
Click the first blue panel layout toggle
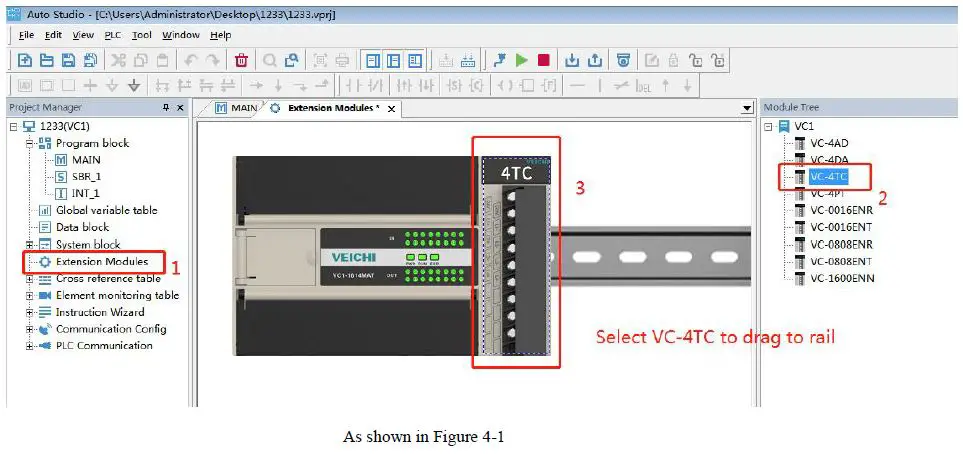372,60
